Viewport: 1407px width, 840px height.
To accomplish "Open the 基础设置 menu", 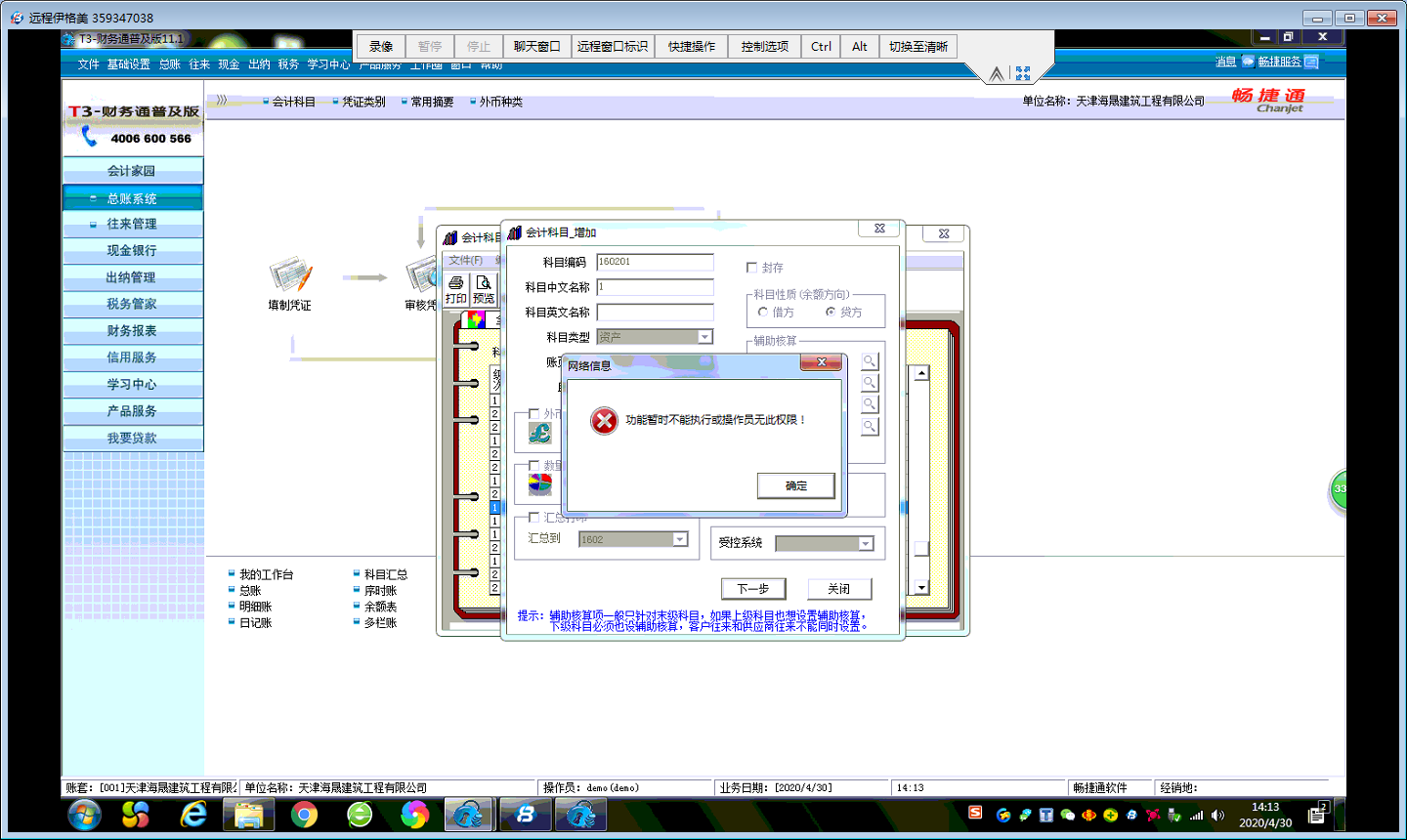I will pyautogui.click(x=128, y=64).
